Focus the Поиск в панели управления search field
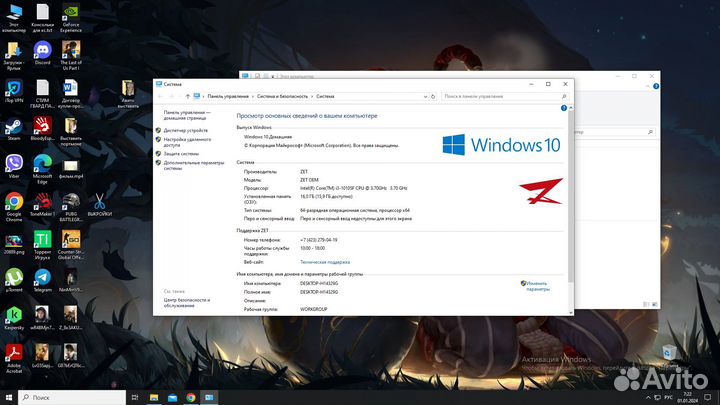This screenshot has width=720, height=405. pos(505,96)
